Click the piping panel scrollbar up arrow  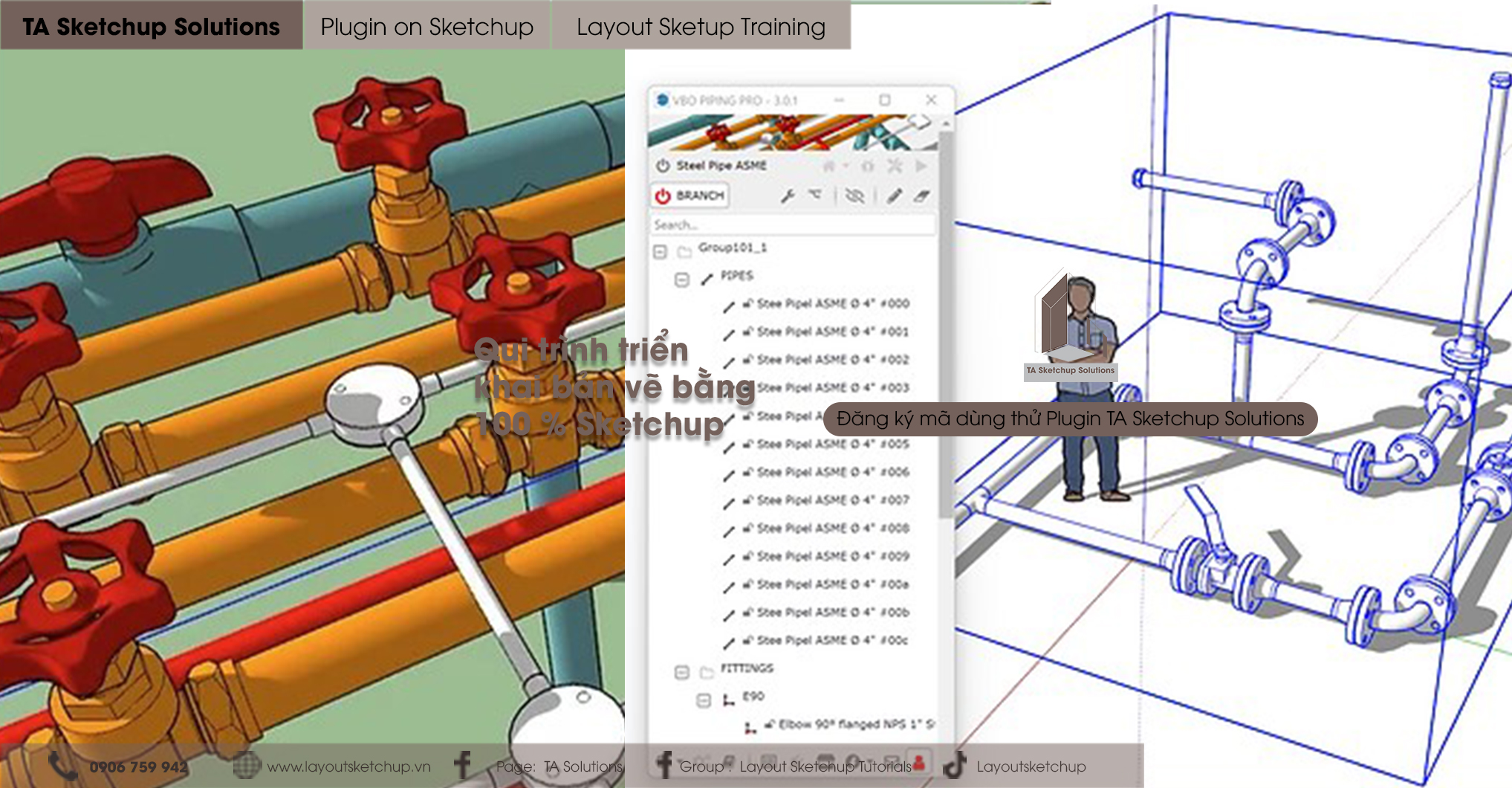(946, 123)
